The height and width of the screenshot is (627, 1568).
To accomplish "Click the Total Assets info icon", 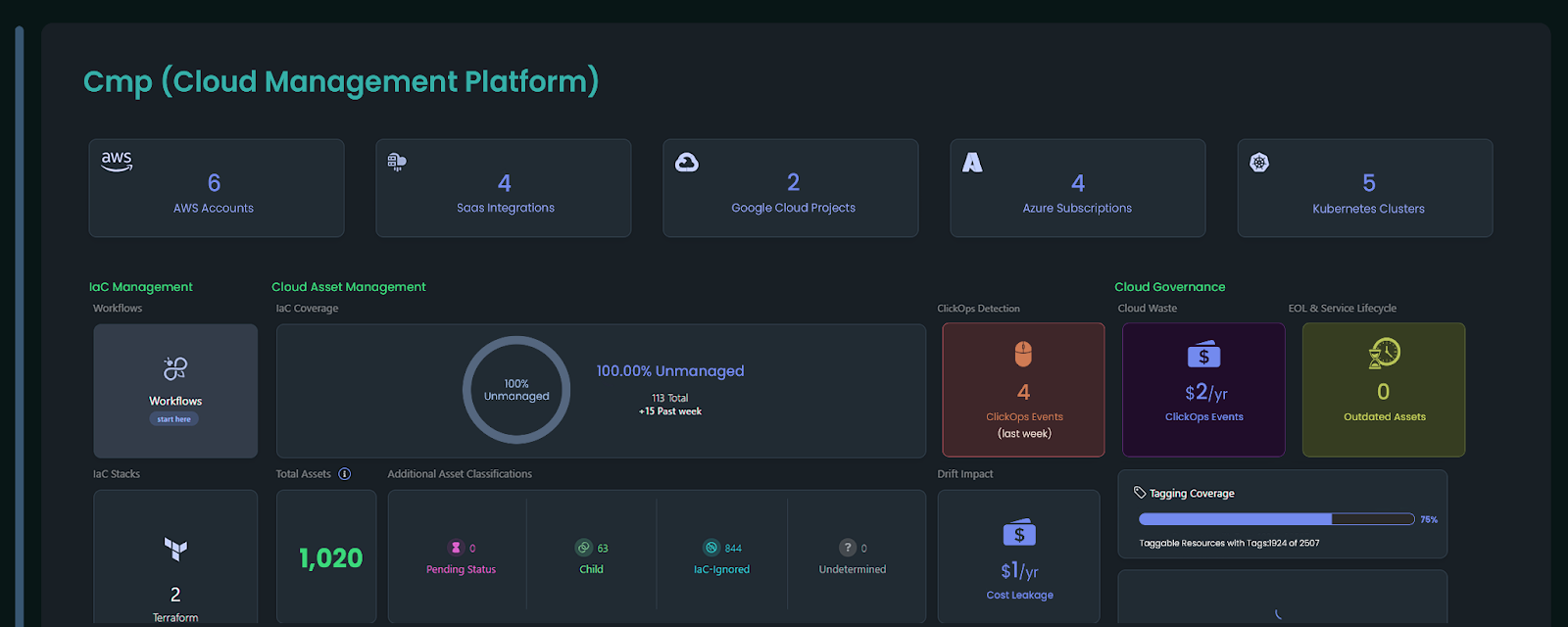I will tap(344, 474).
